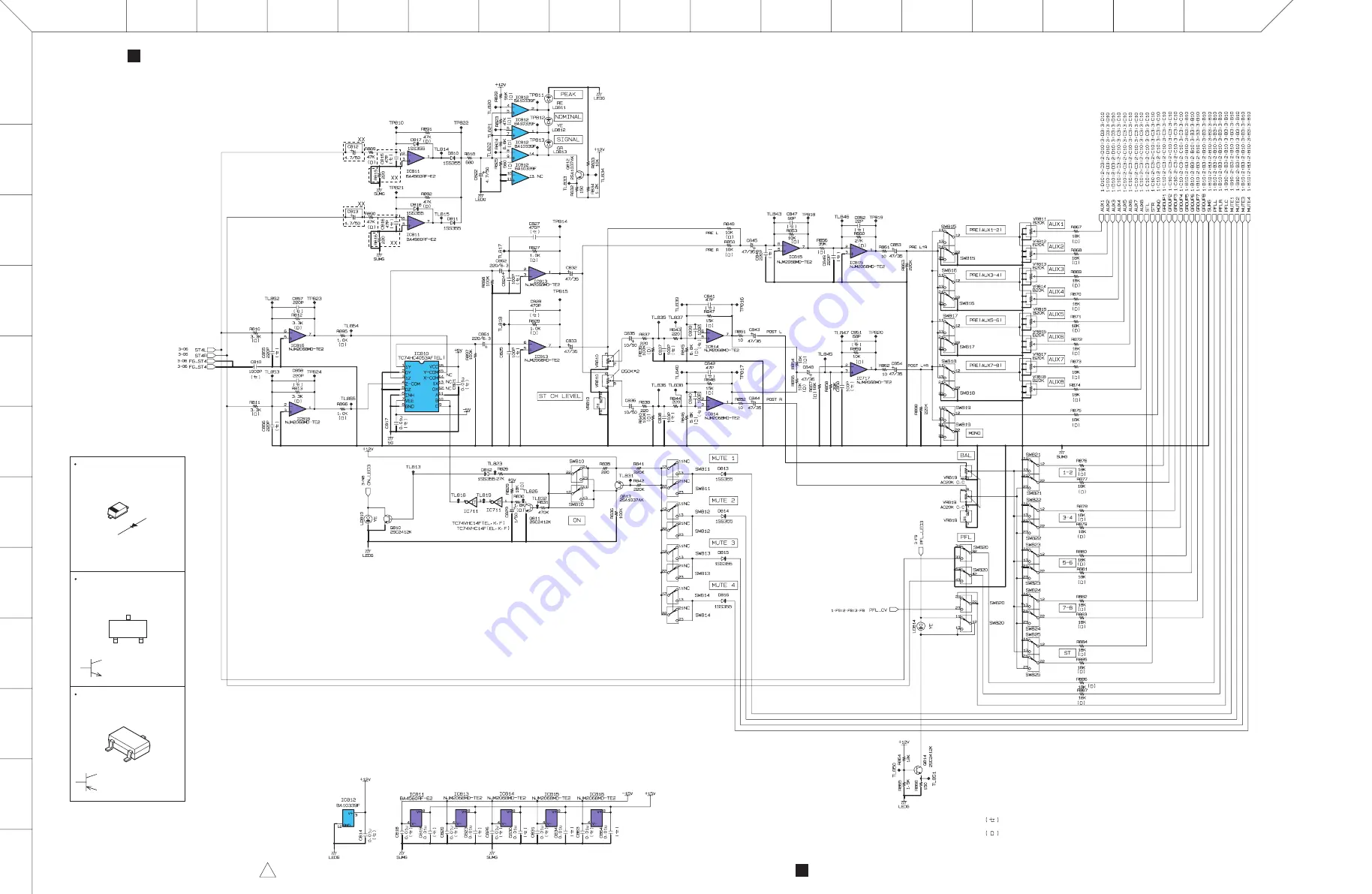
Task: Select the PRE(AUX3-4) switch label
Action: pyautogui.click(x=985, y=275)
